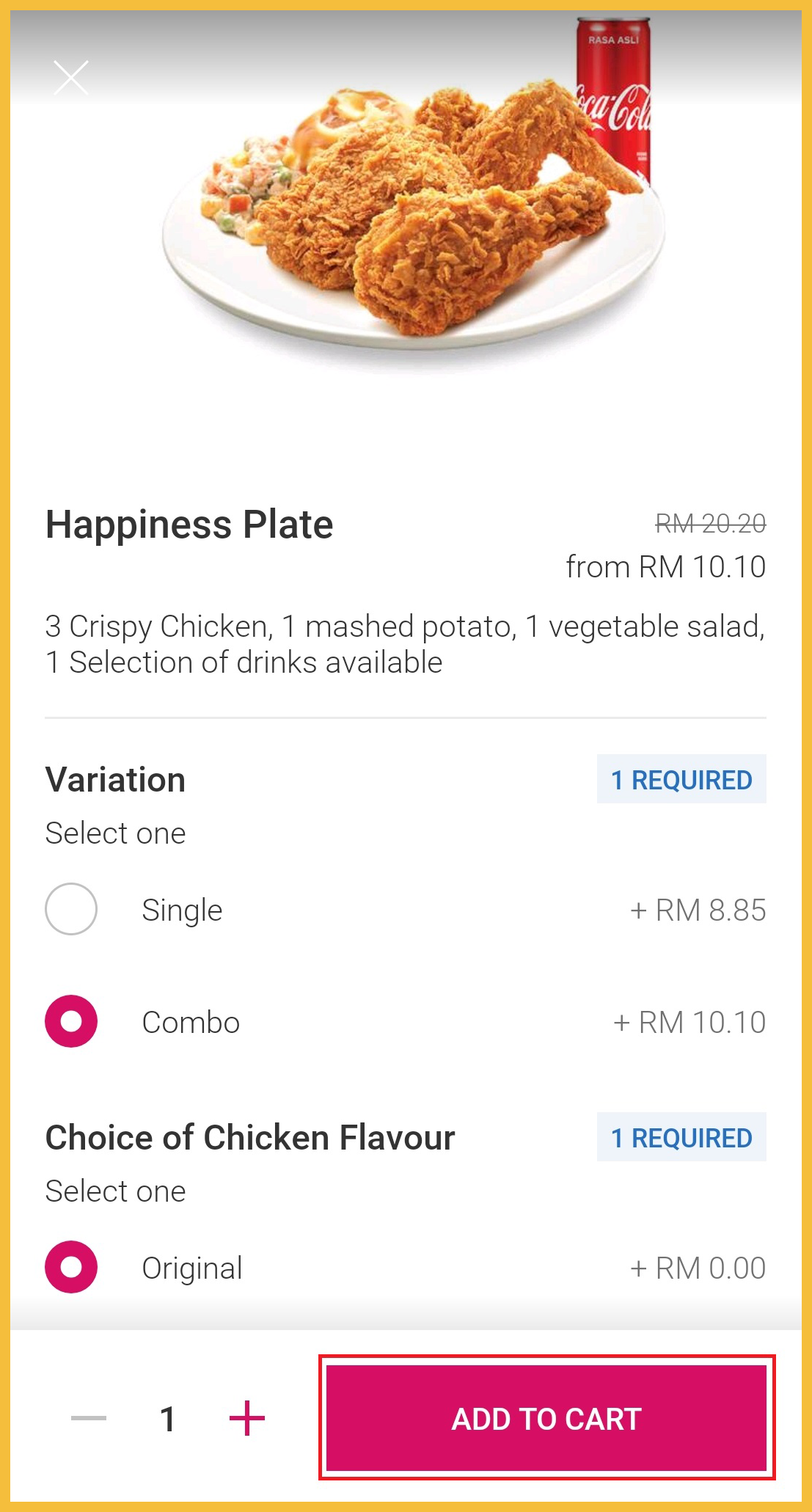Click the Choice of Chicken Flavour heading
812x1512 pixels.
pyautogui.click(x=250, y=1138)
